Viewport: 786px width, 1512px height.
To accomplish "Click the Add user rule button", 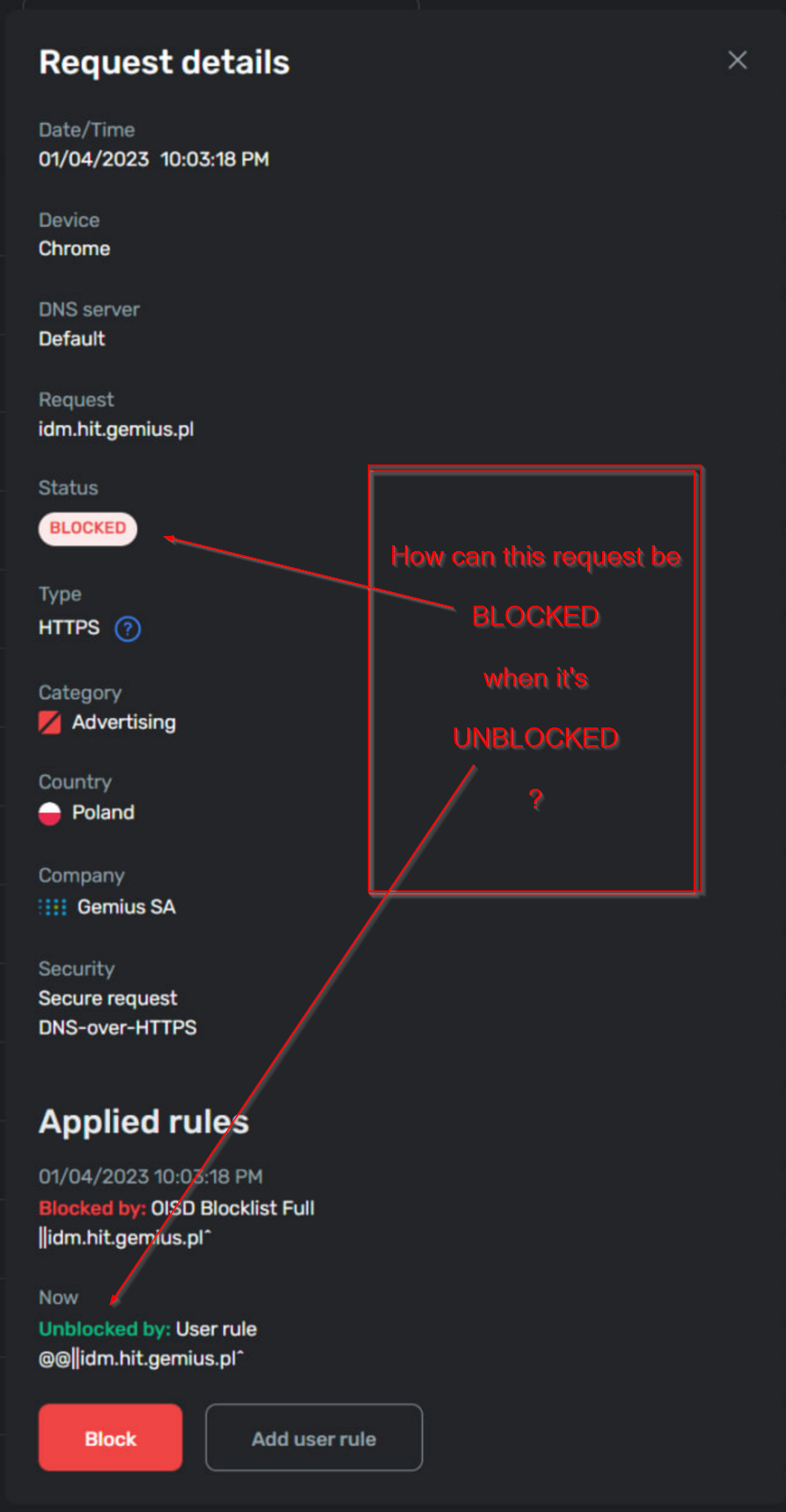I will click(313, 1438).
